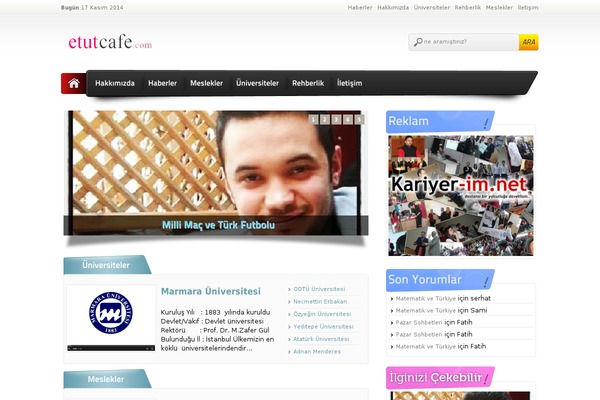Open the Özyeğin Üniversitesi link
Image resolution: width=600 pixels, height=400 pixels.
322,314
